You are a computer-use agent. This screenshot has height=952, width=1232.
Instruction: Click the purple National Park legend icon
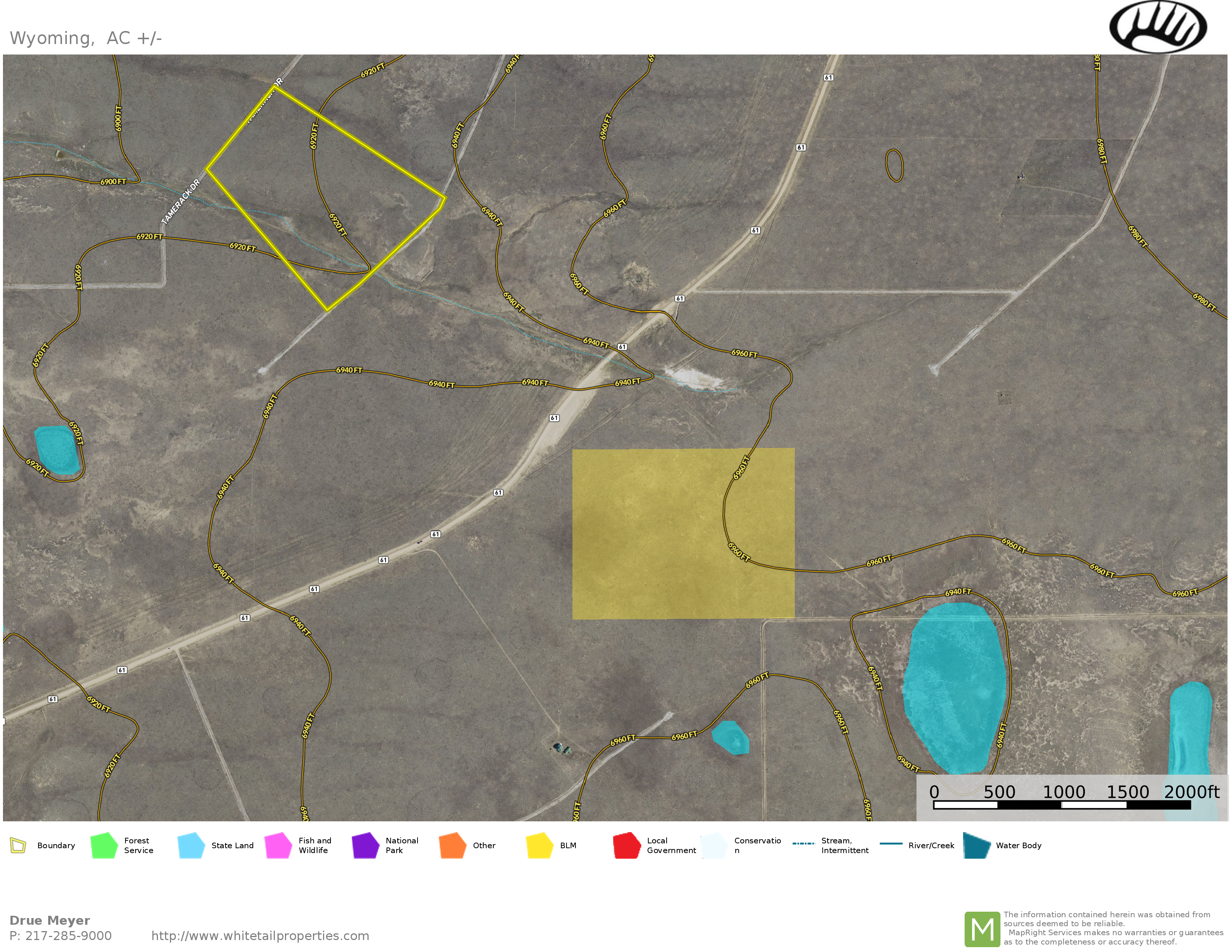point(365,845)
